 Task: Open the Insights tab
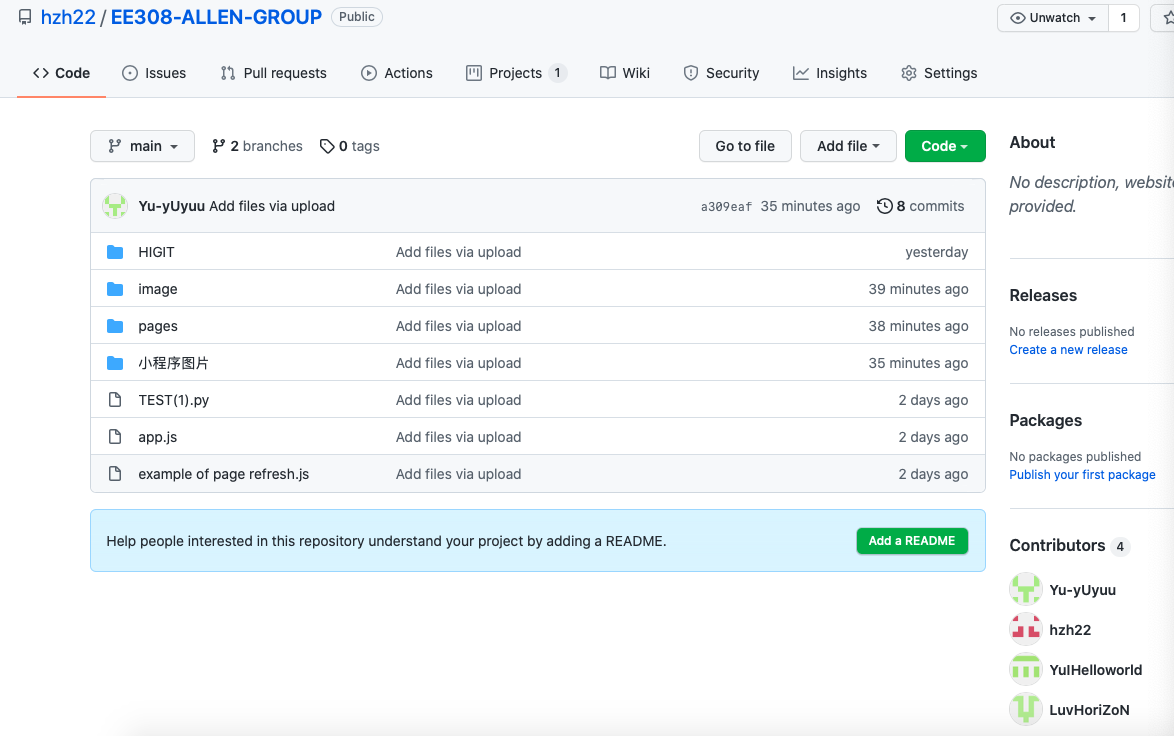tap(830, 73)
